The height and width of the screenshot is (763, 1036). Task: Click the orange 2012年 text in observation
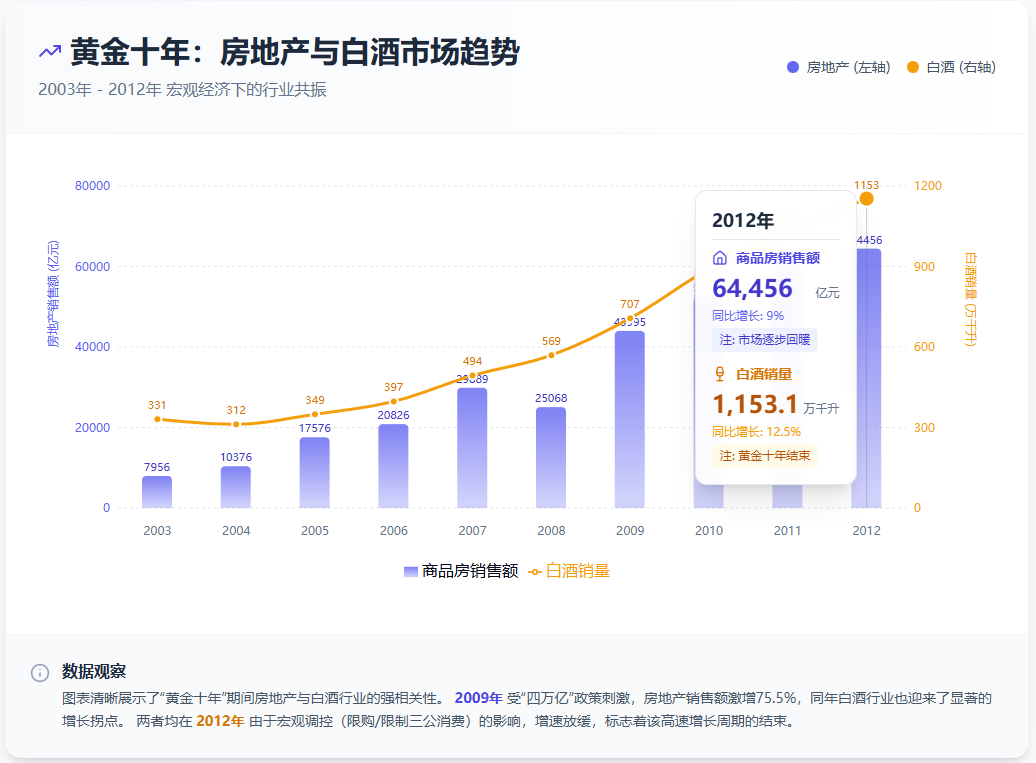click(219, 721)
